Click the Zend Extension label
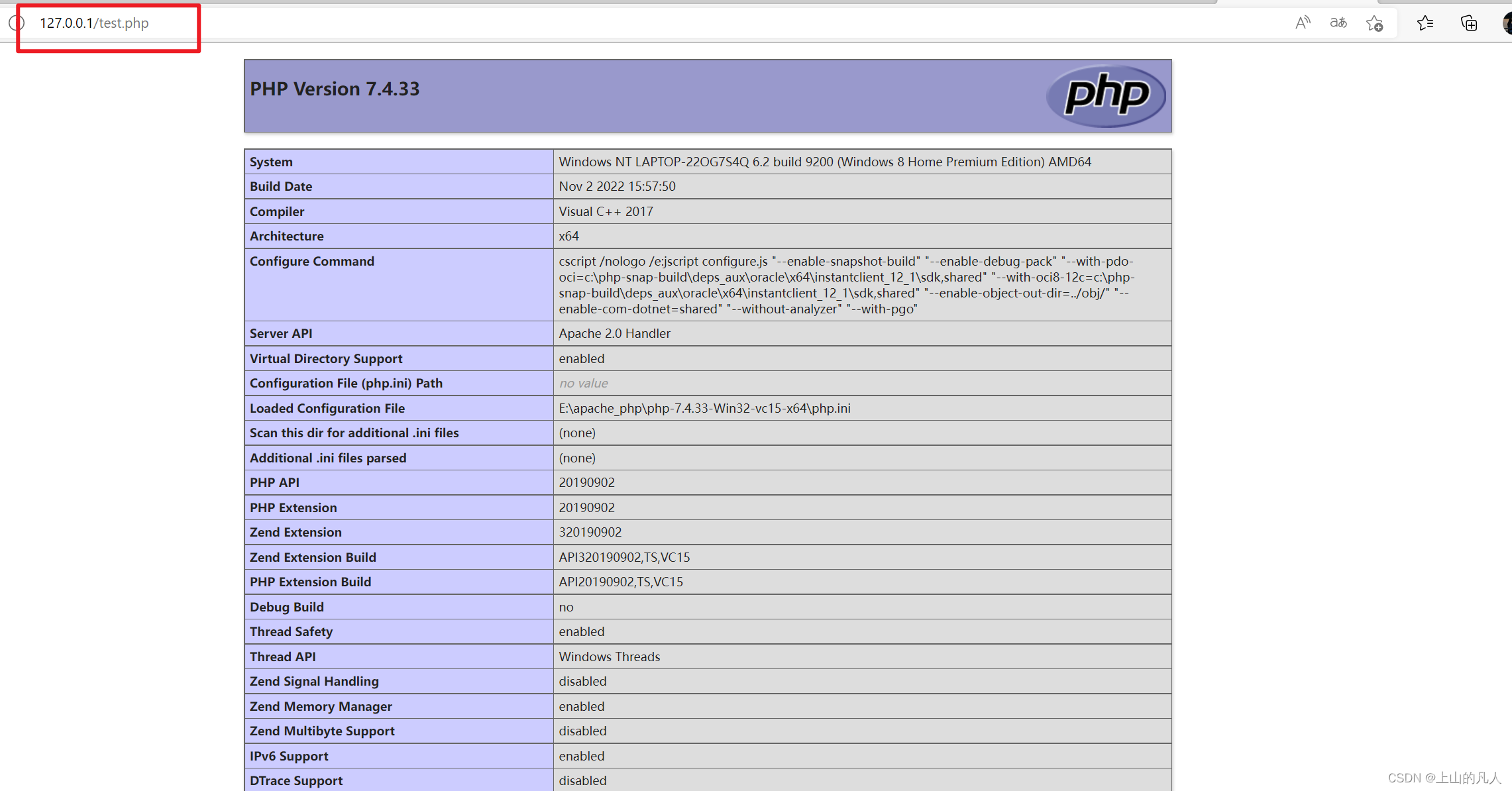Image resolution: width=1512 pixels, height=791 pixels. click(x=296, y=532)
